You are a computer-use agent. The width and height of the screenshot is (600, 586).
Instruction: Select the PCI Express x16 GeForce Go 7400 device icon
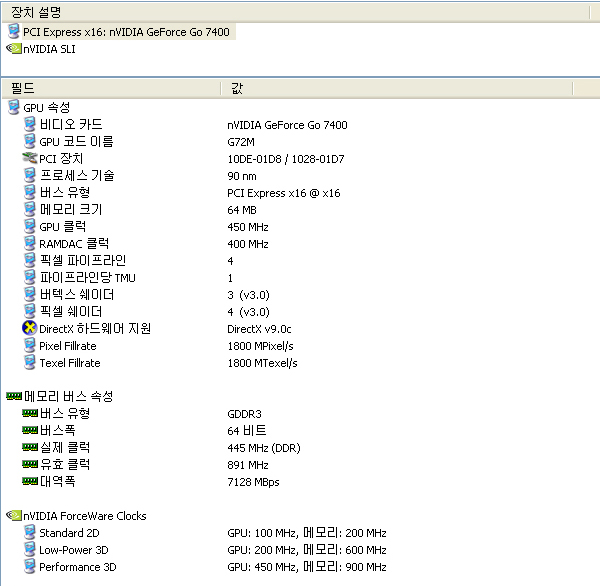tap(14, 31)
